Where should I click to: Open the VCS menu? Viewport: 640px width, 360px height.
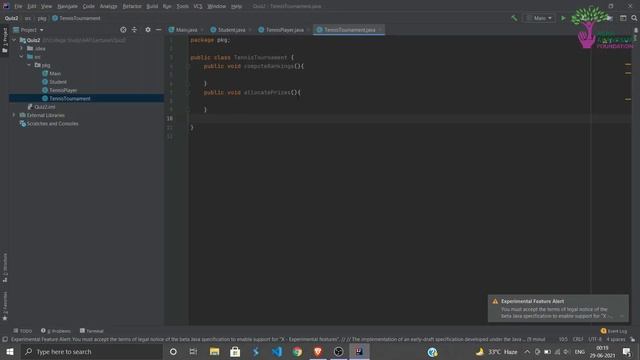198,6
